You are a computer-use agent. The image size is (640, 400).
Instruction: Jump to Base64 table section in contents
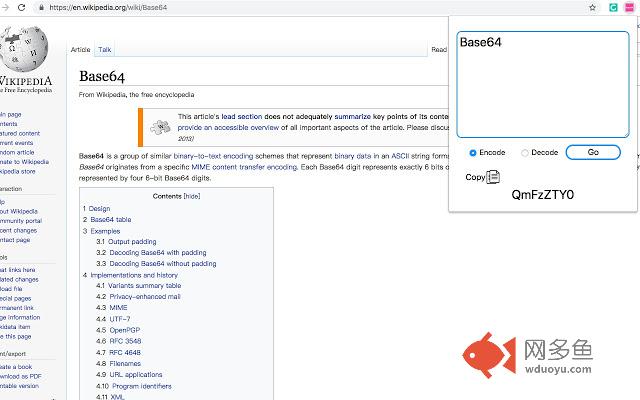pos(110,219)
